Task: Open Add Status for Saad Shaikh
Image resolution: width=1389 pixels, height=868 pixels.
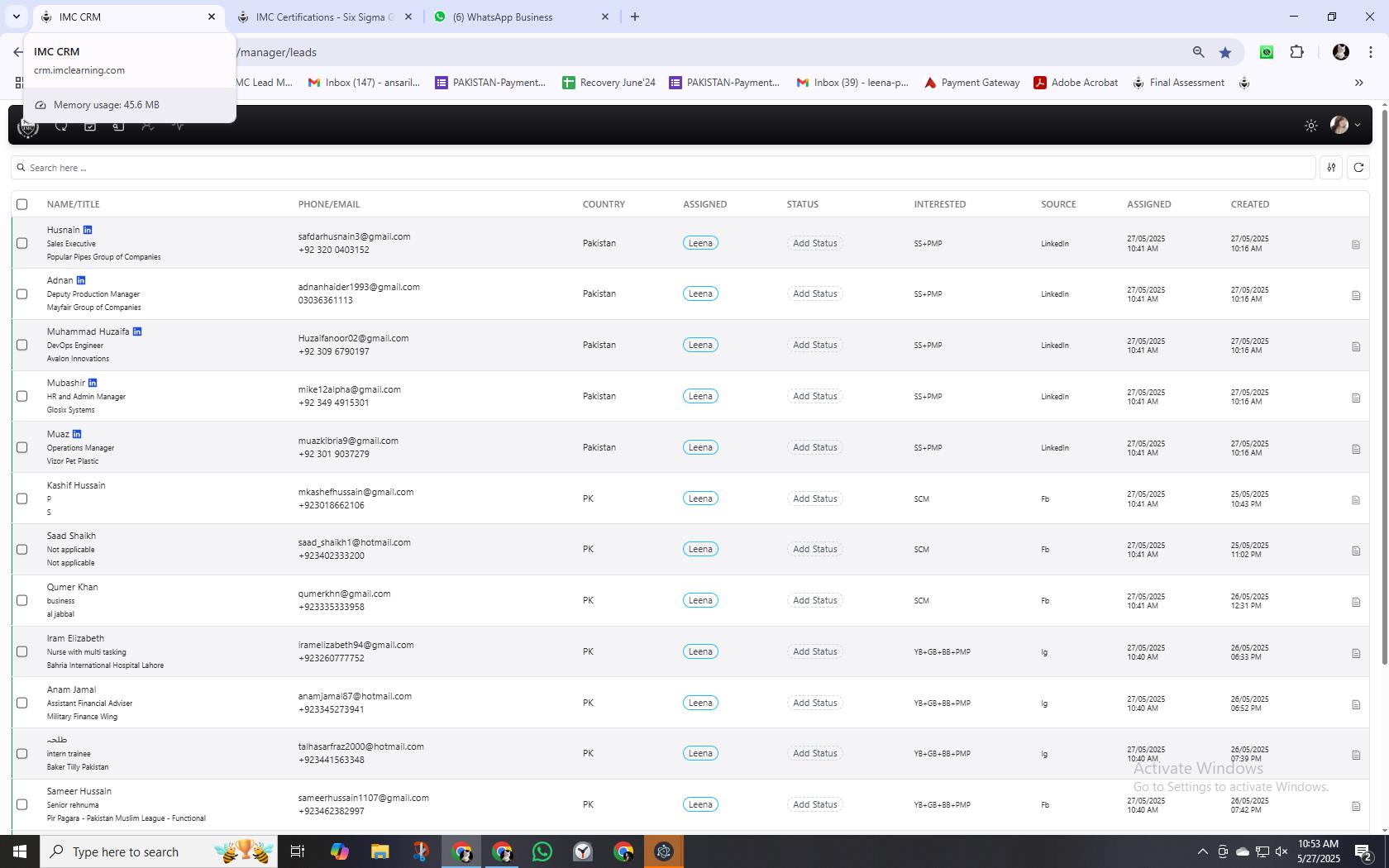Action: (814, 549)
